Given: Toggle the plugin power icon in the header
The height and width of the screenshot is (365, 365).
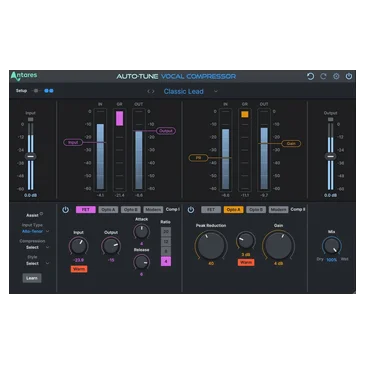Looking at the screenshot, I should click(349, 76).
